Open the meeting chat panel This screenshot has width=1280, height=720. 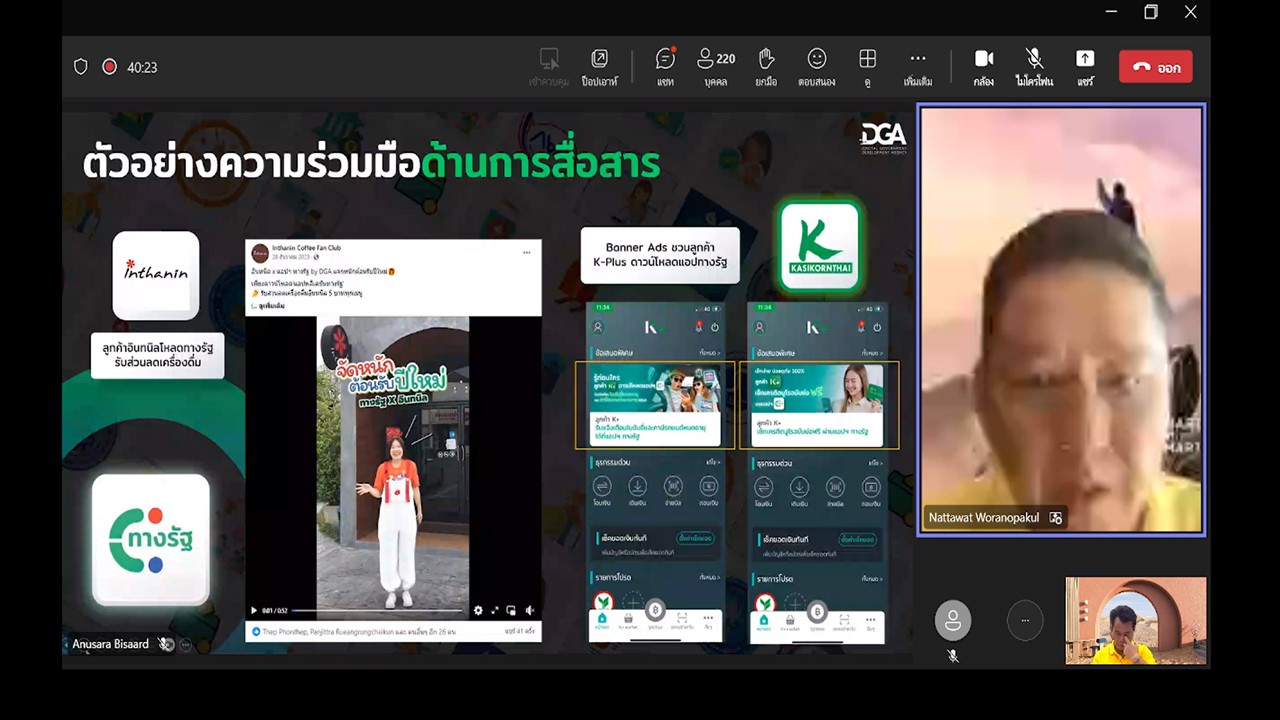665,67
